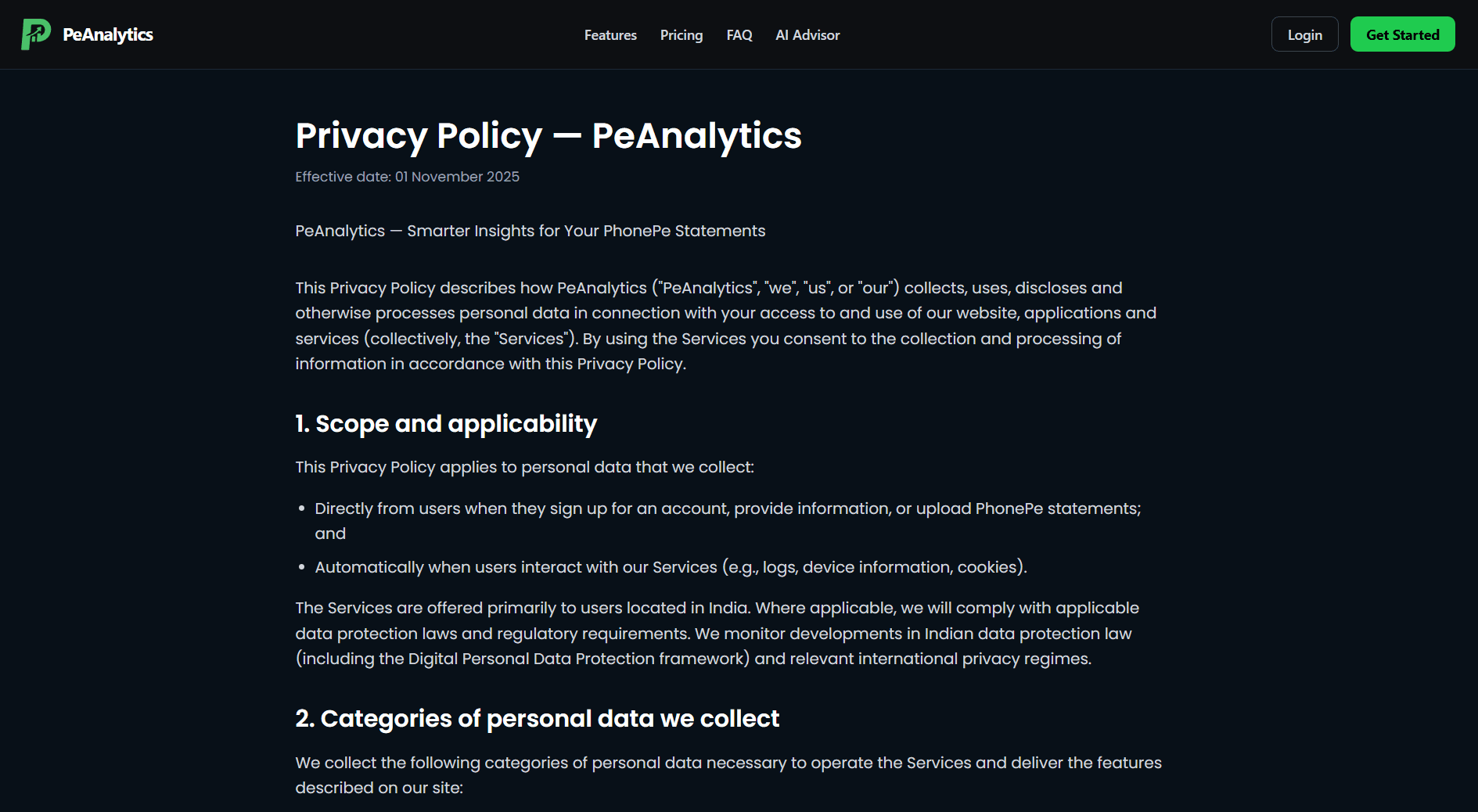This screenshot has height=812, width=1478.
Task: Navigate to the FAQ section
Action: click(739, 34)
